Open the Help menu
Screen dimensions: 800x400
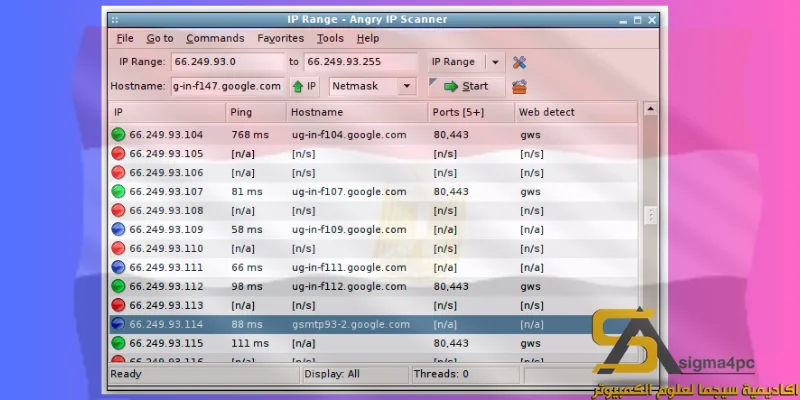tap(368, 38)
